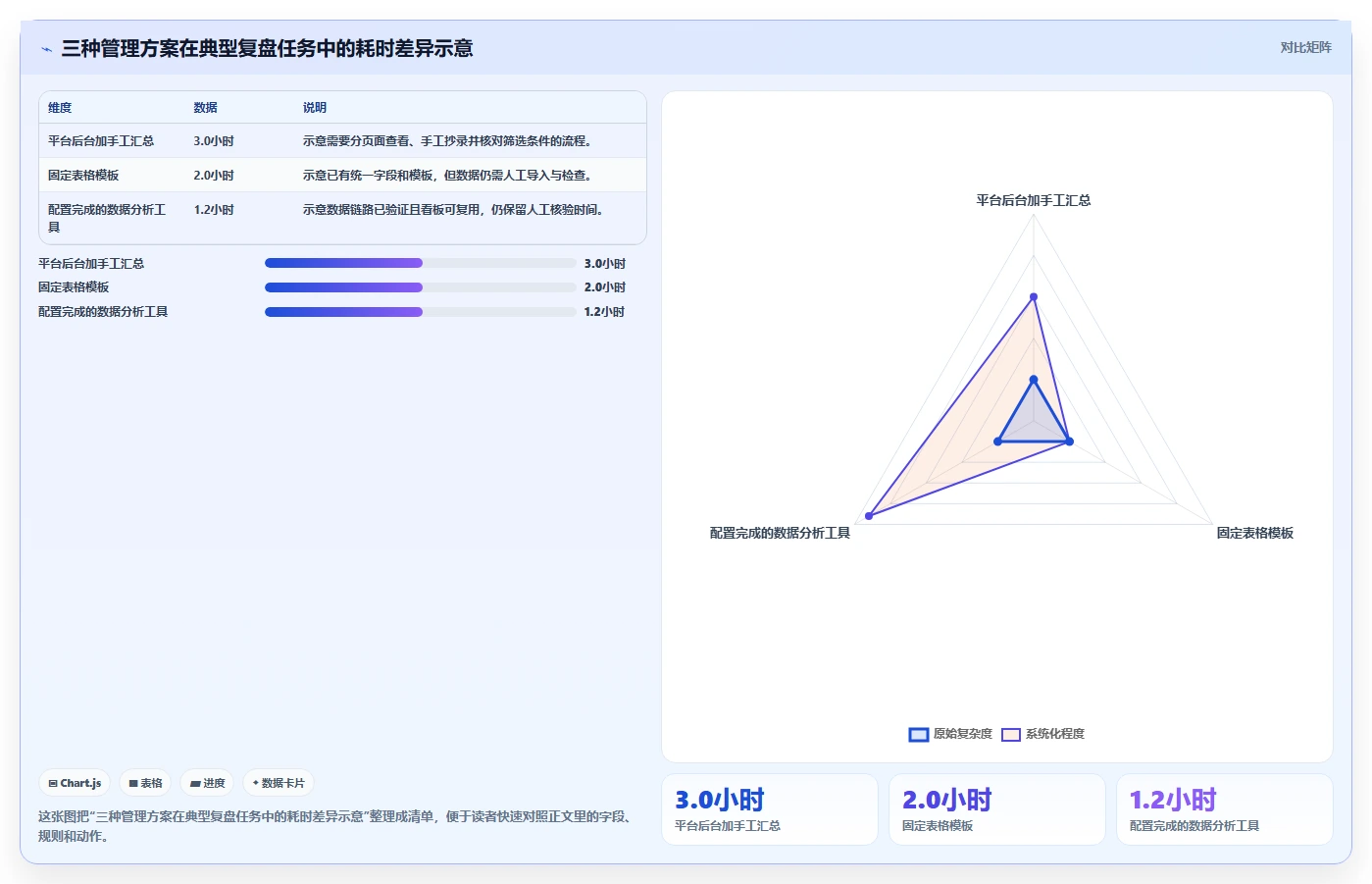Click the Chart.js tag chip
The width and height of the screenshot is (1372, 884).
tap(75, 783)
